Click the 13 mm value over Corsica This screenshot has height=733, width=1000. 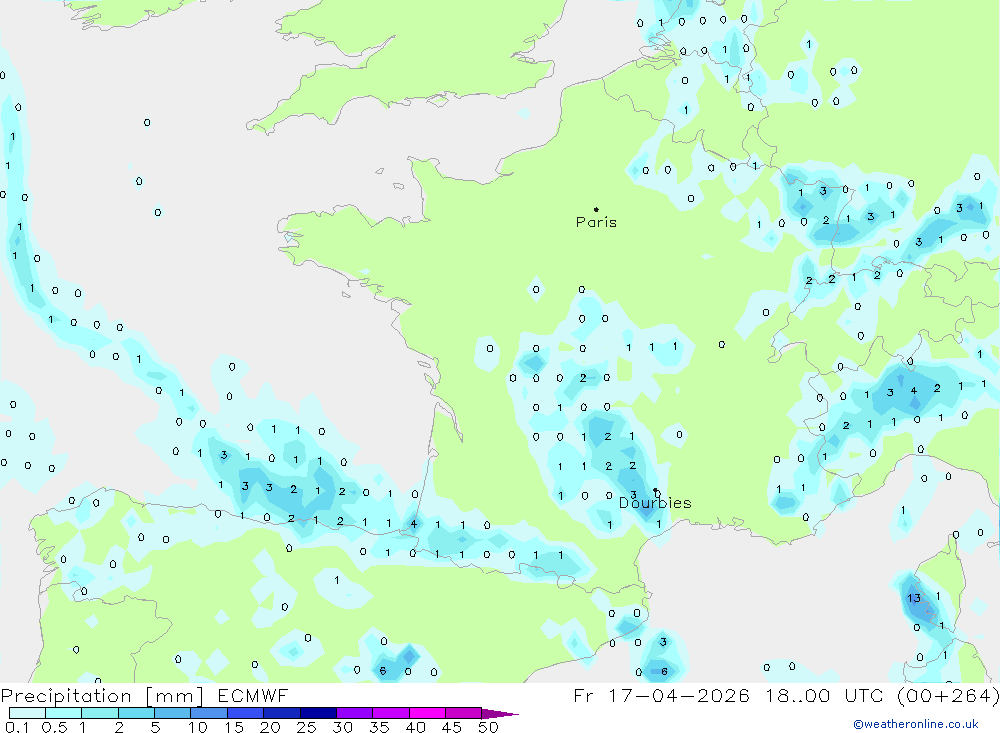(x=914, y=598)
